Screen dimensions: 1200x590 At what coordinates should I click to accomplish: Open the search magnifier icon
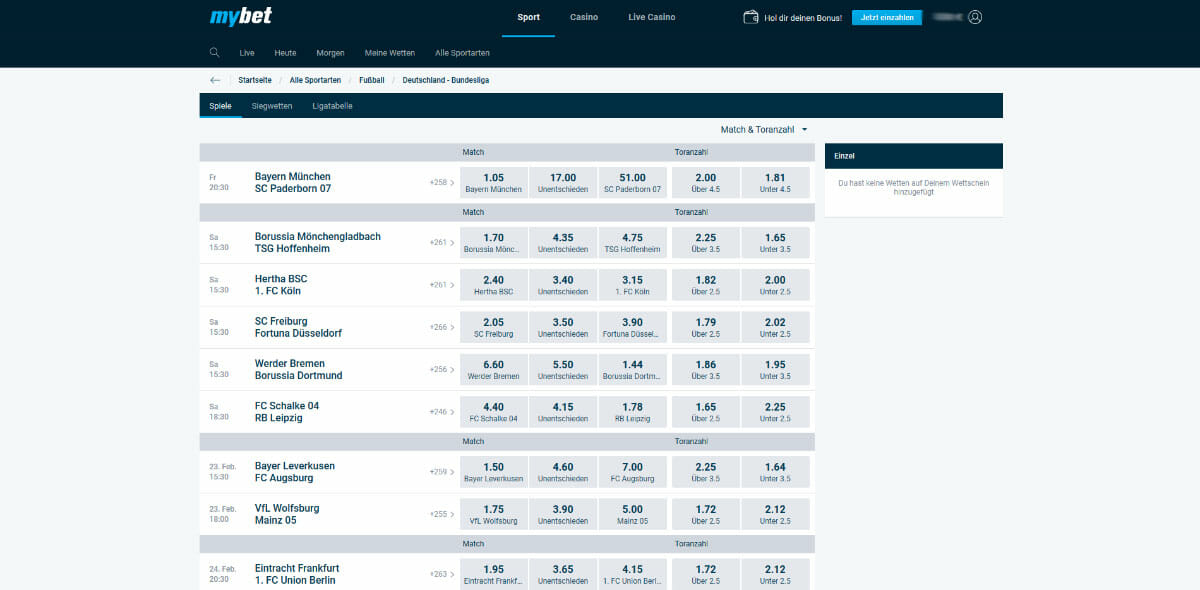pos(215,52)
